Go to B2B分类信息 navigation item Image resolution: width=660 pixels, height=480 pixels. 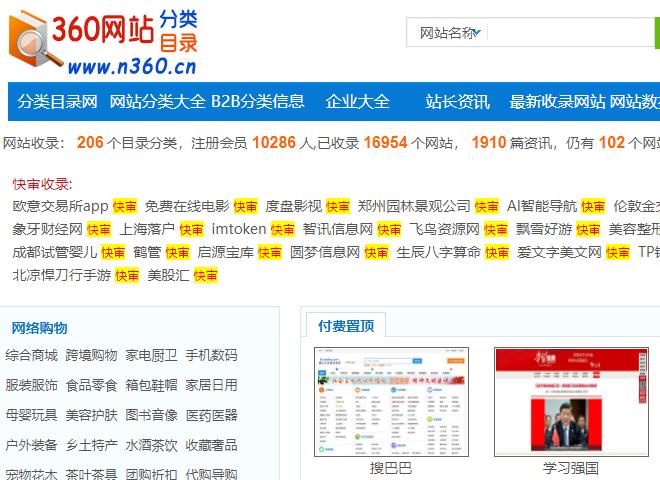point(258,101)
